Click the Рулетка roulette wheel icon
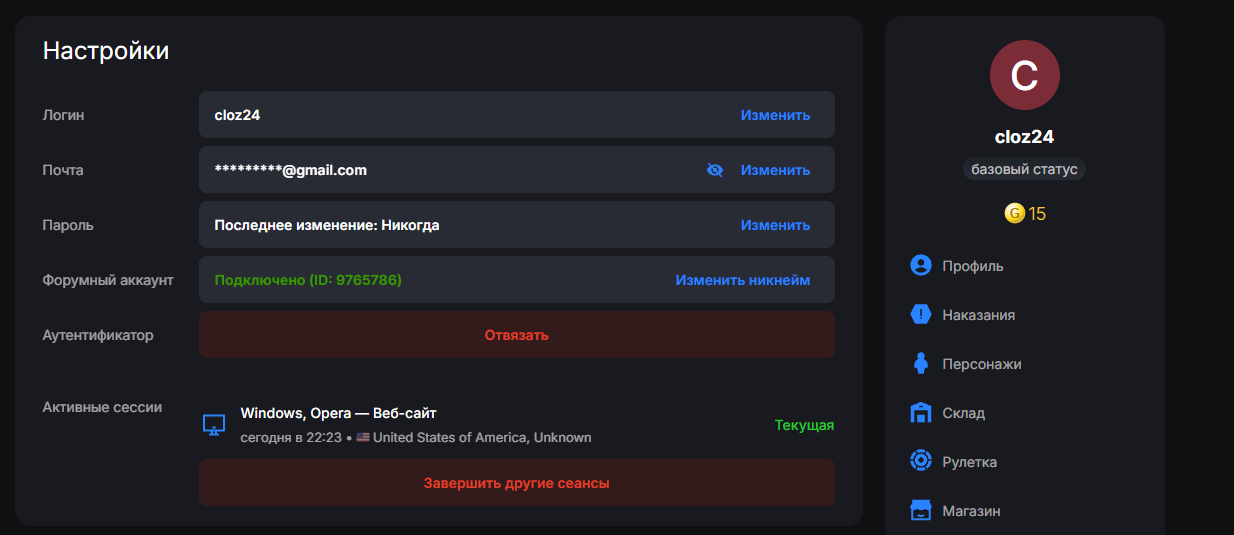The height and width of the screenshot is (535, 1234). (x=921, y=462)
